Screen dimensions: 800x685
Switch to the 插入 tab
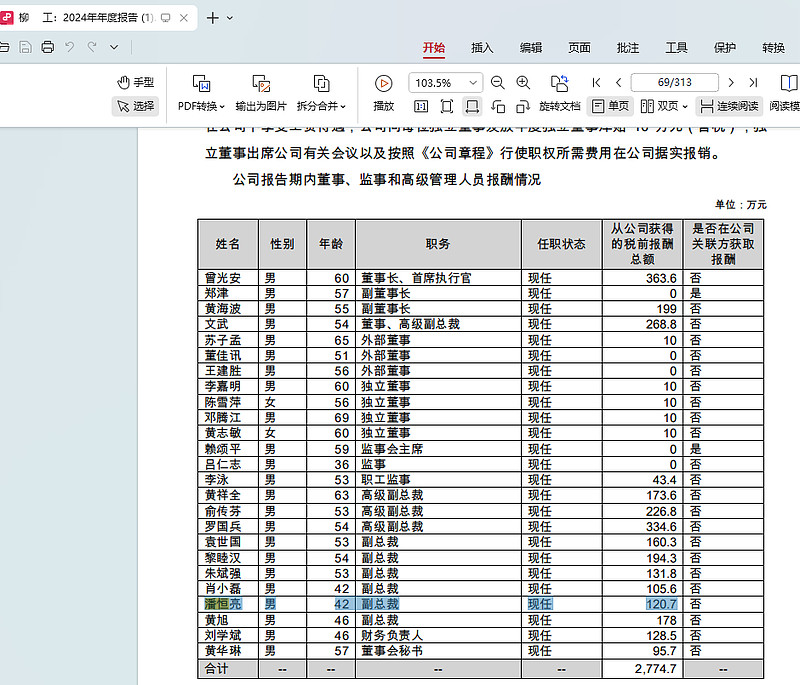482,47
